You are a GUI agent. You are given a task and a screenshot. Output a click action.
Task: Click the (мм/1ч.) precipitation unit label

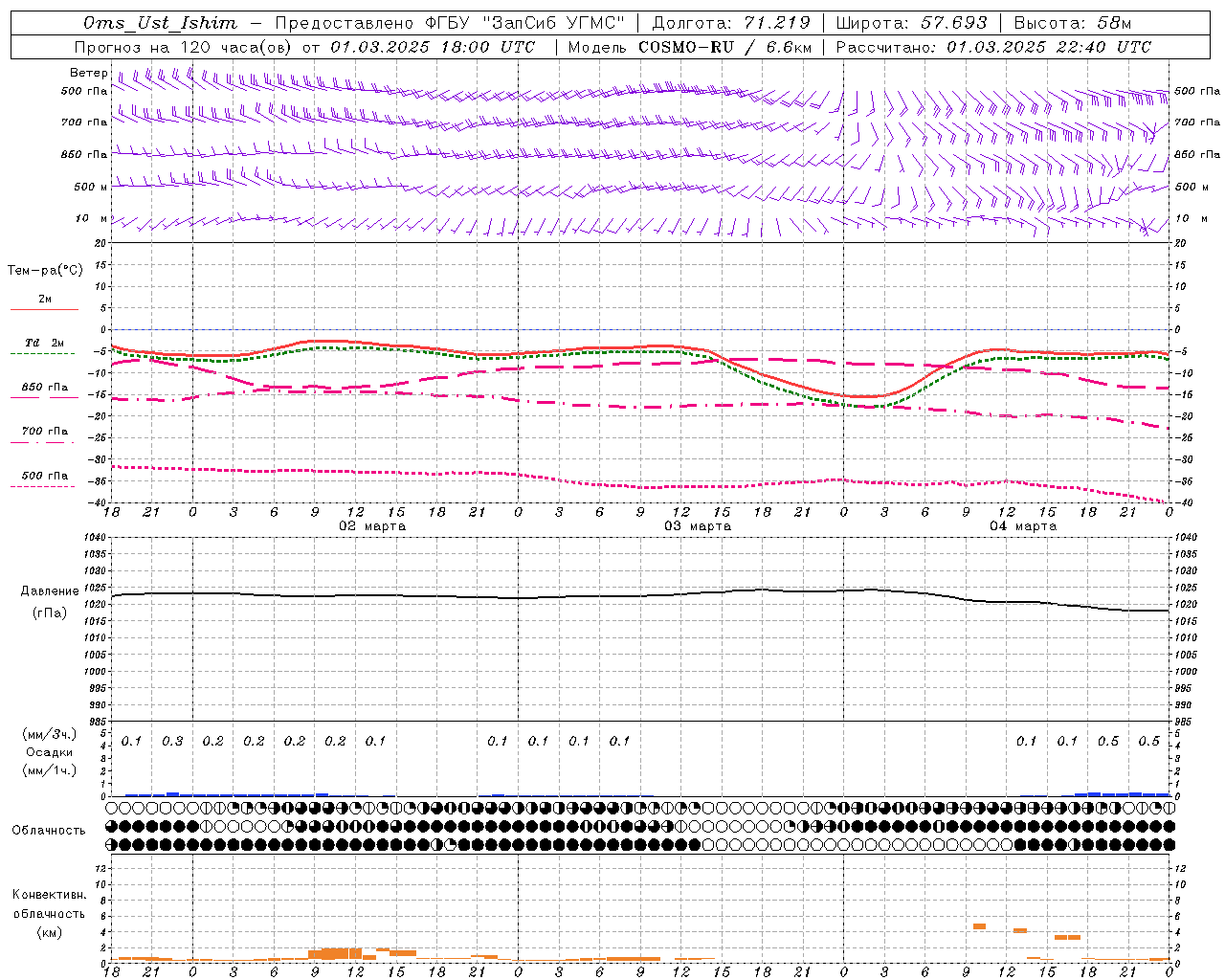point(50,770)
